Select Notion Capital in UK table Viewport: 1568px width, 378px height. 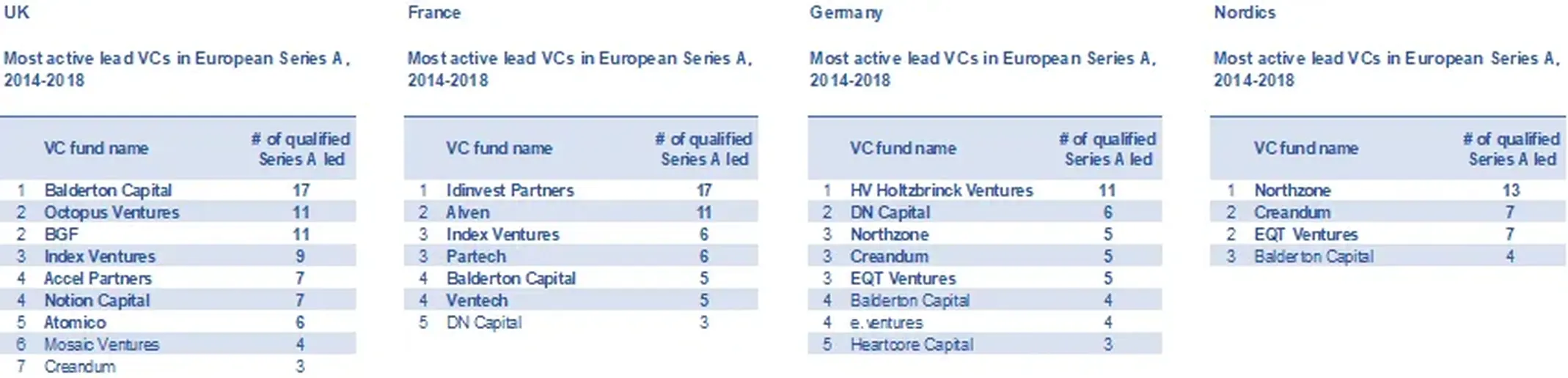pos(97,300)
